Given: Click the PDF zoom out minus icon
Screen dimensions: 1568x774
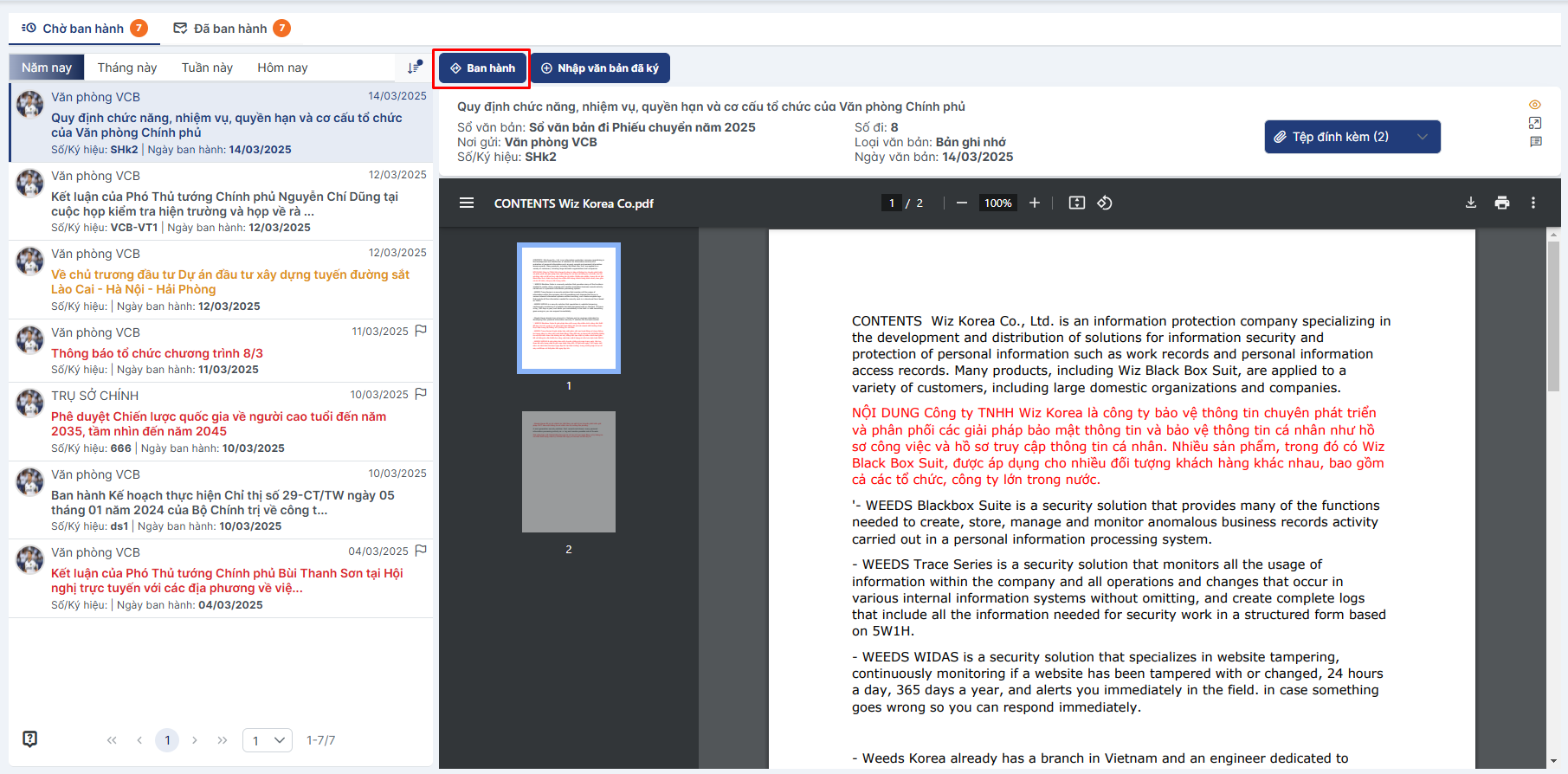Looking at the screenshot, I should tap(962, 203).
